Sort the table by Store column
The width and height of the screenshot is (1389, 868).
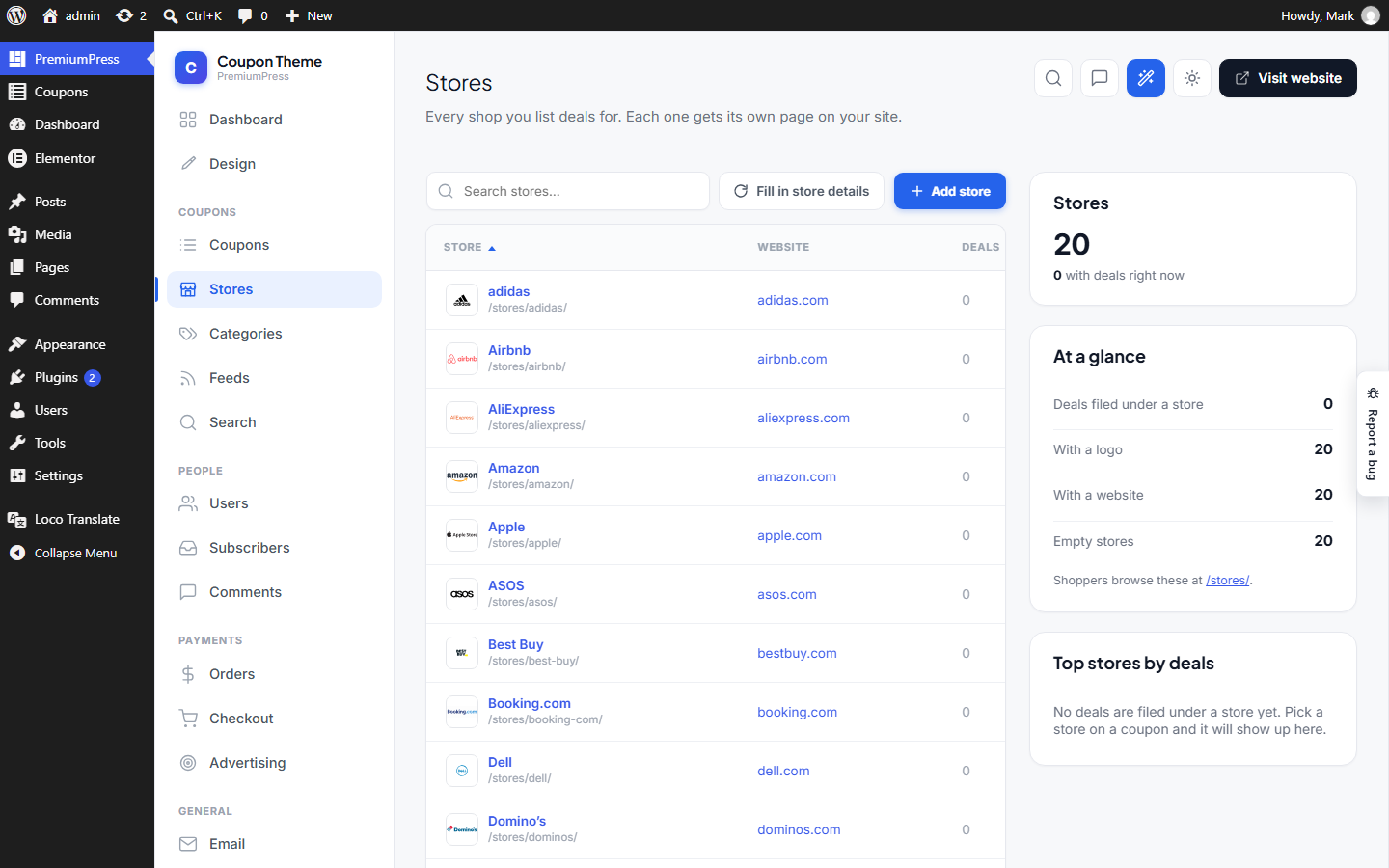[470, 248]
